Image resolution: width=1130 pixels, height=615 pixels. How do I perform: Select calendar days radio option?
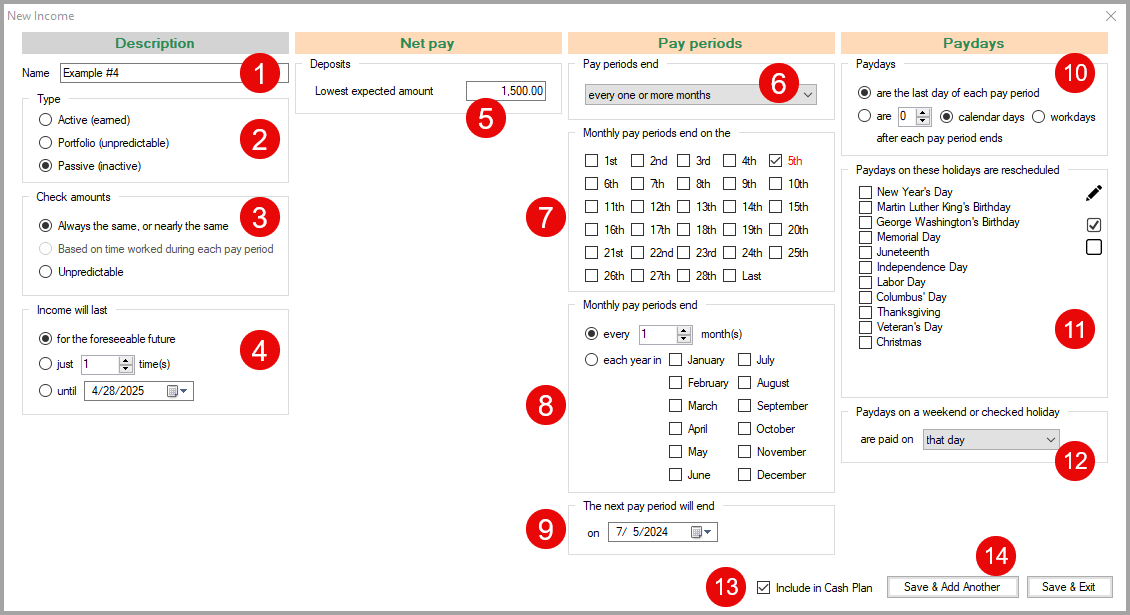tap(946, 116)
